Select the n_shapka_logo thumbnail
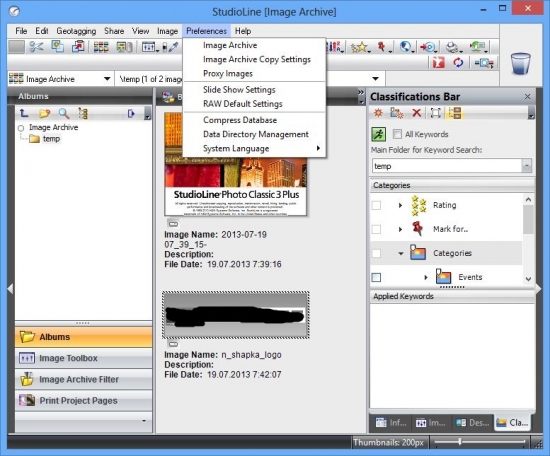Viewport: 550px width, 456px height. click(236, 315)
